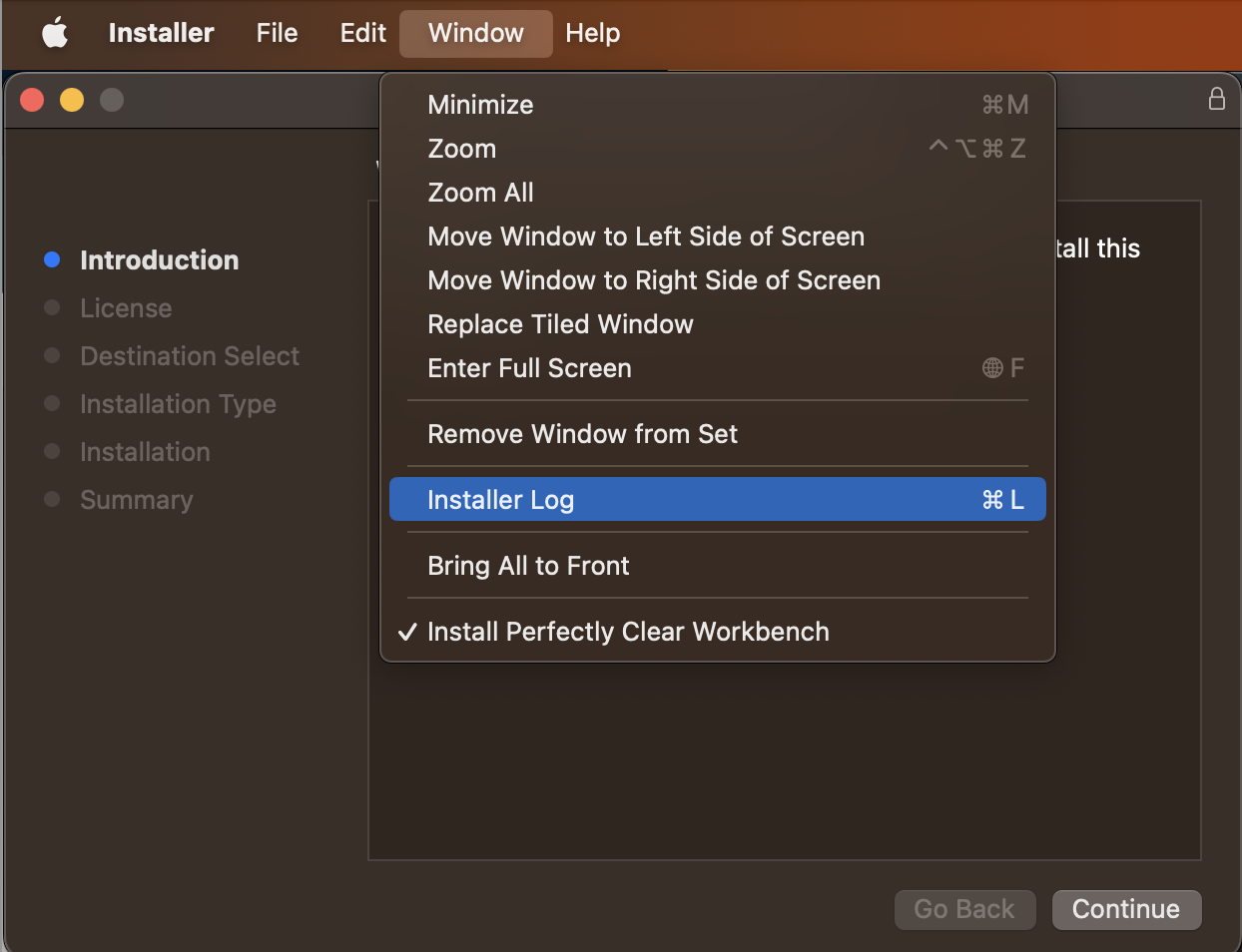Move Window to Right Side of Screen
The image size is (1242, 952).
click(653, 280)
